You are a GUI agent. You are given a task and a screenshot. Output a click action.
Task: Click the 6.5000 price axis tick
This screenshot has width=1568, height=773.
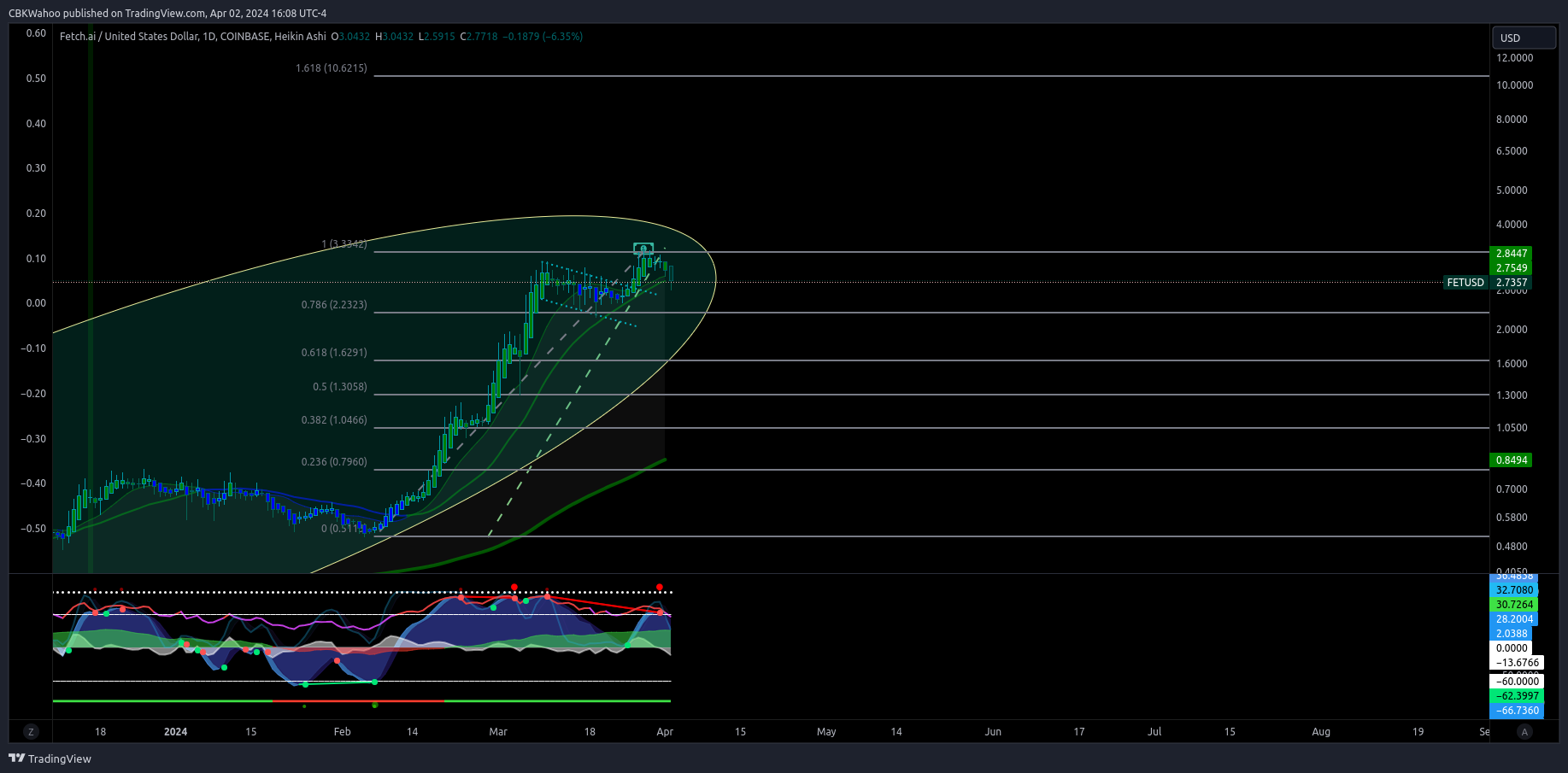click(x=1512, y=151)
